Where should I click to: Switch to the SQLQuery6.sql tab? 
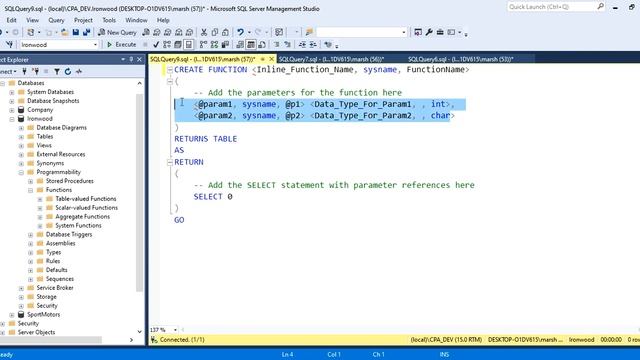(460, 59)
